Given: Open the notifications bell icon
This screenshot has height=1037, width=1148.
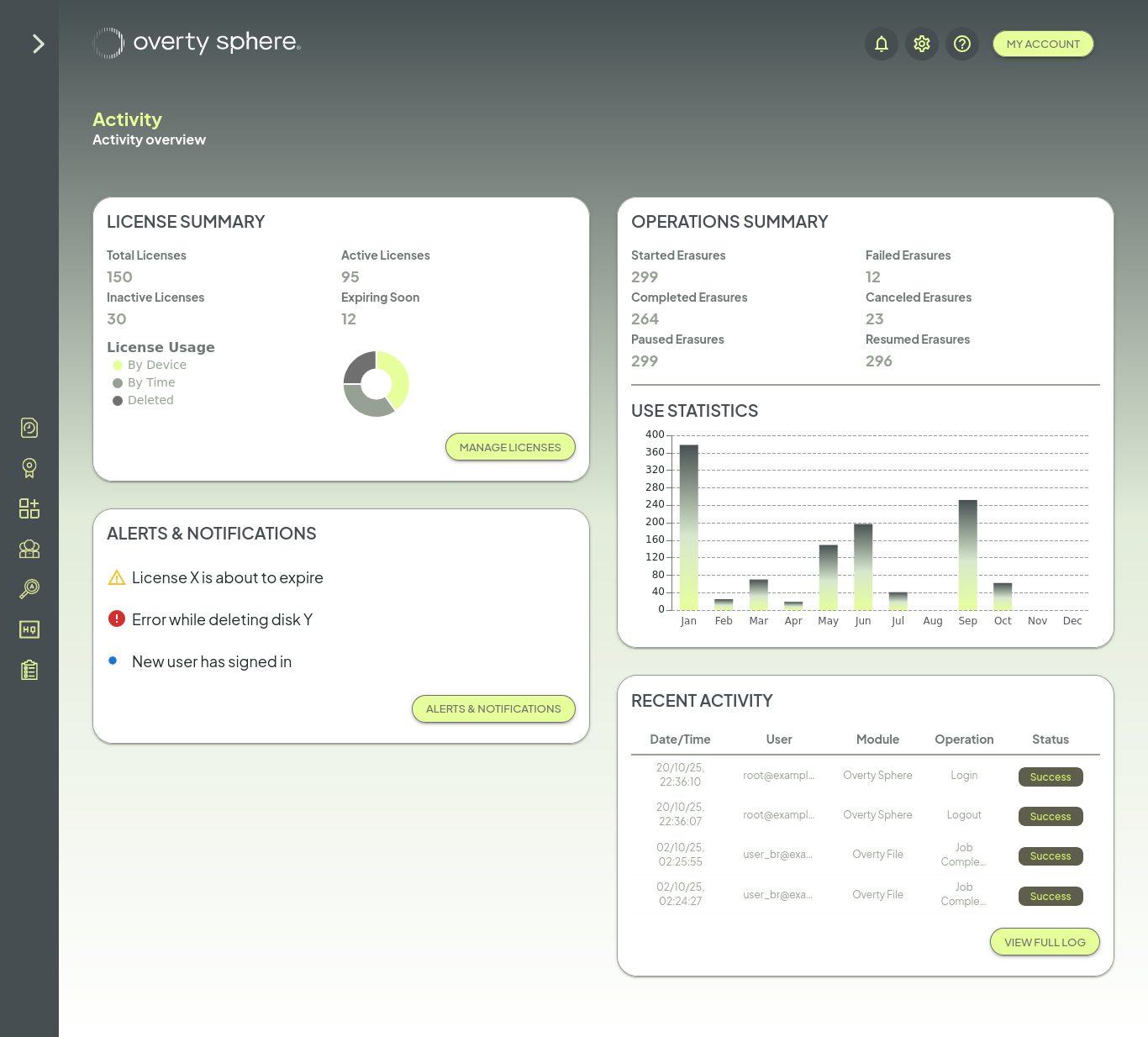Looking at the screenshot, I should click(x=881, y=44).
